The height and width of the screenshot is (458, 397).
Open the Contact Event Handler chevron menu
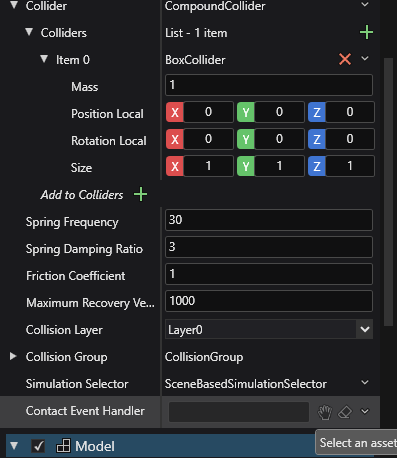(365, 412)
